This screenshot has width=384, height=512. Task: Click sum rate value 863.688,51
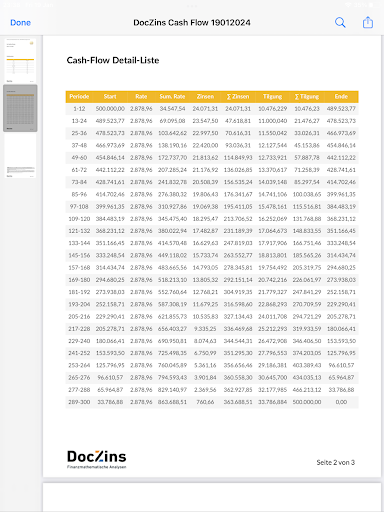[172, 402]
